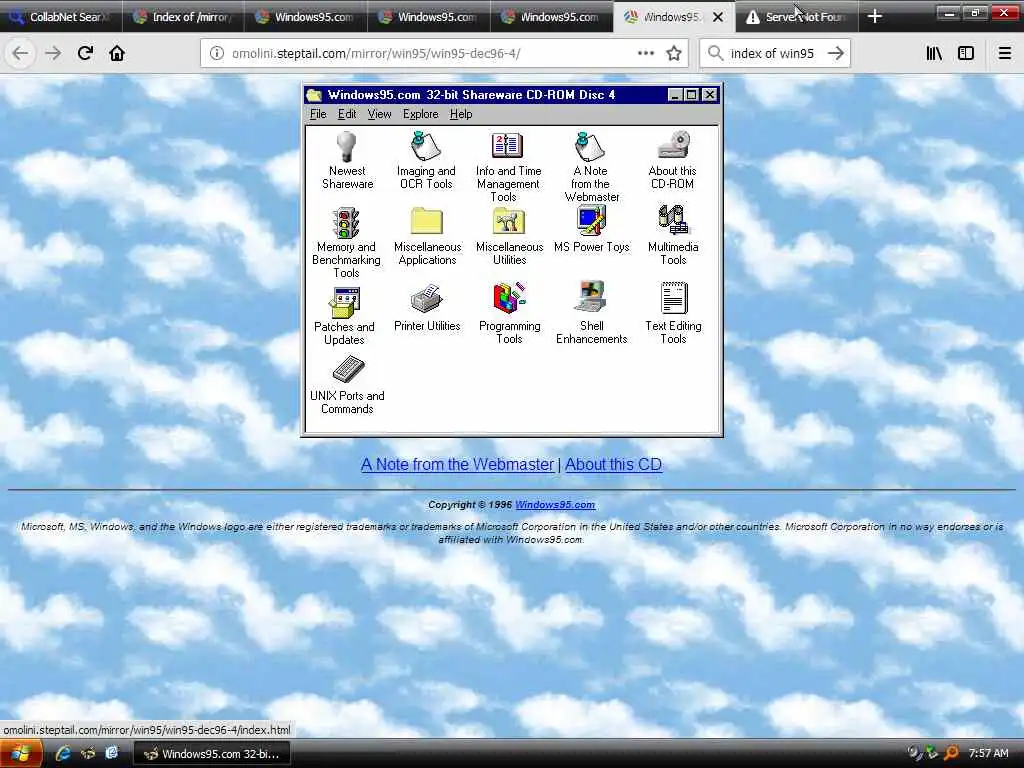Open the MS Power Toys icon
Screen dimensions: 1024x768
point(591,221)
